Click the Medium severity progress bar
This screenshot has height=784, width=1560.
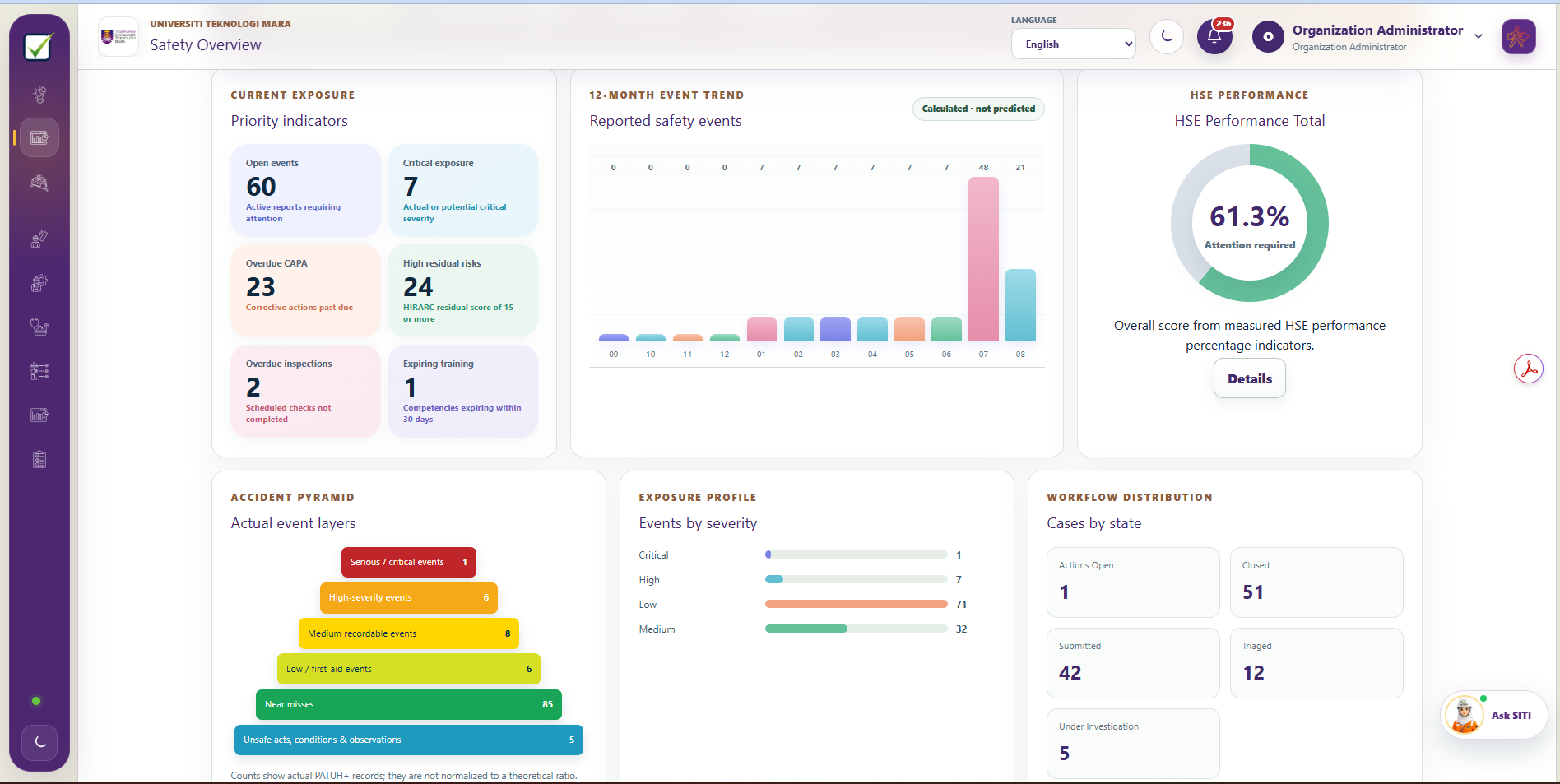coord(857,629)
